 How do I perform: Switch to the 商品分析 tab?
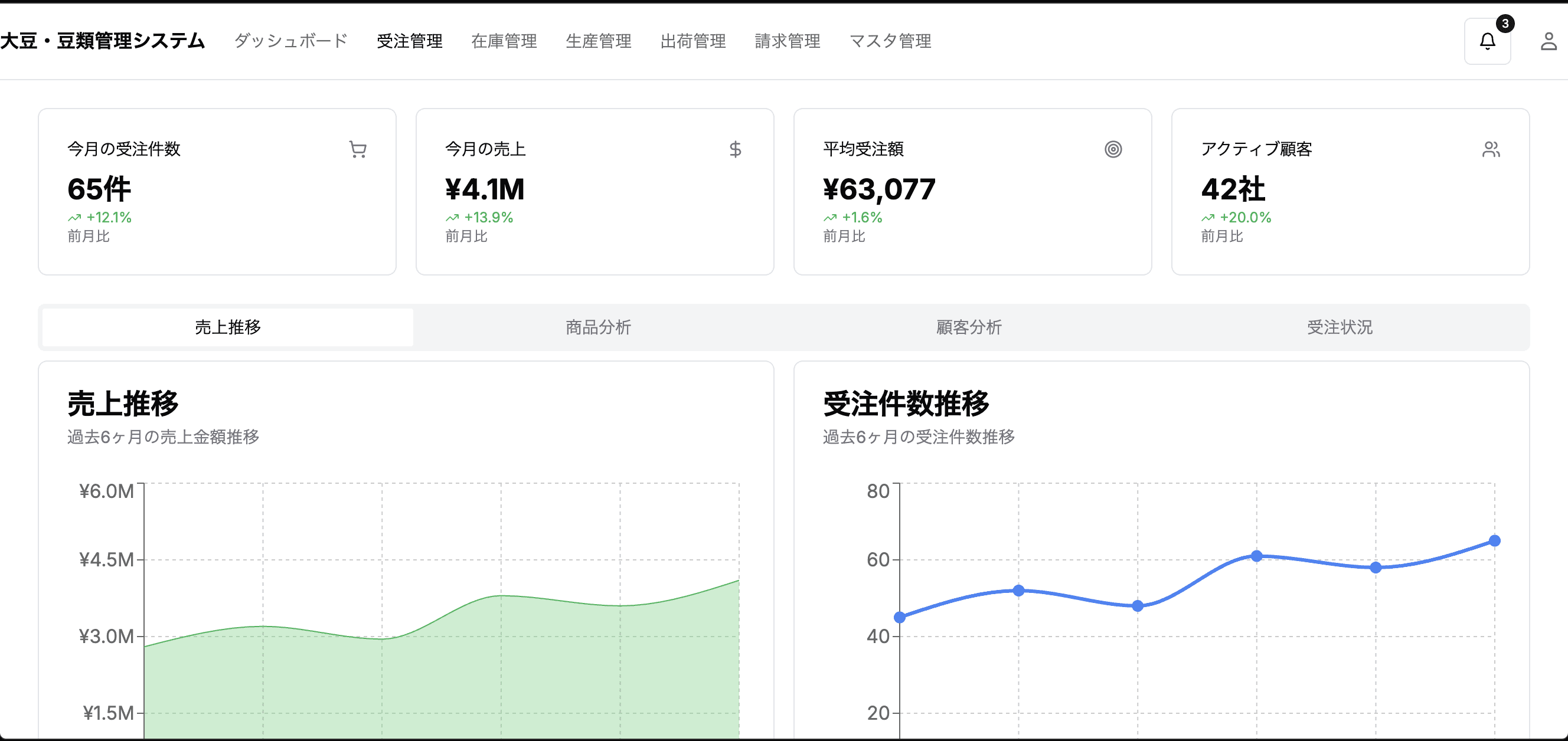click(x=599, y=327)
